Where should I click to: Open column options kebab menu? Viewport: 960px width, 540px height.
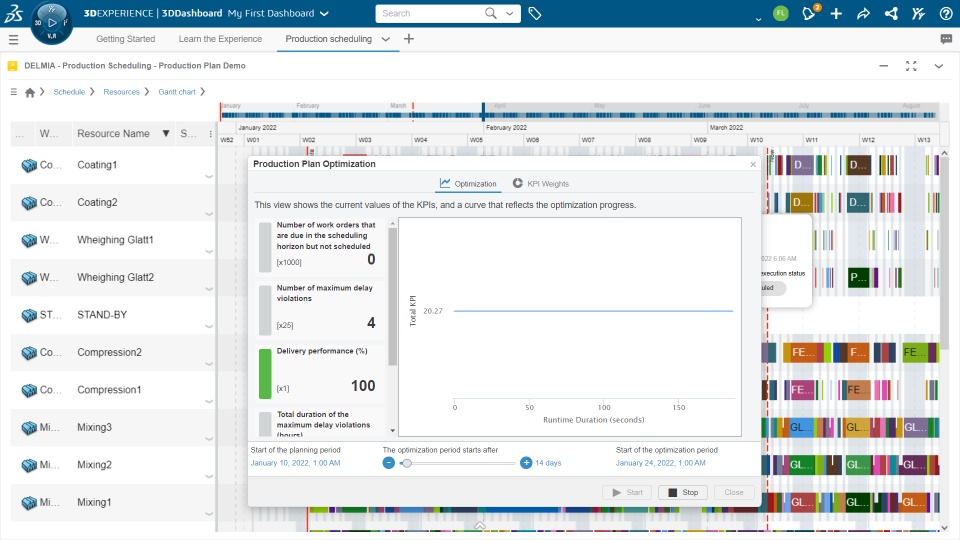click(211, 133)
